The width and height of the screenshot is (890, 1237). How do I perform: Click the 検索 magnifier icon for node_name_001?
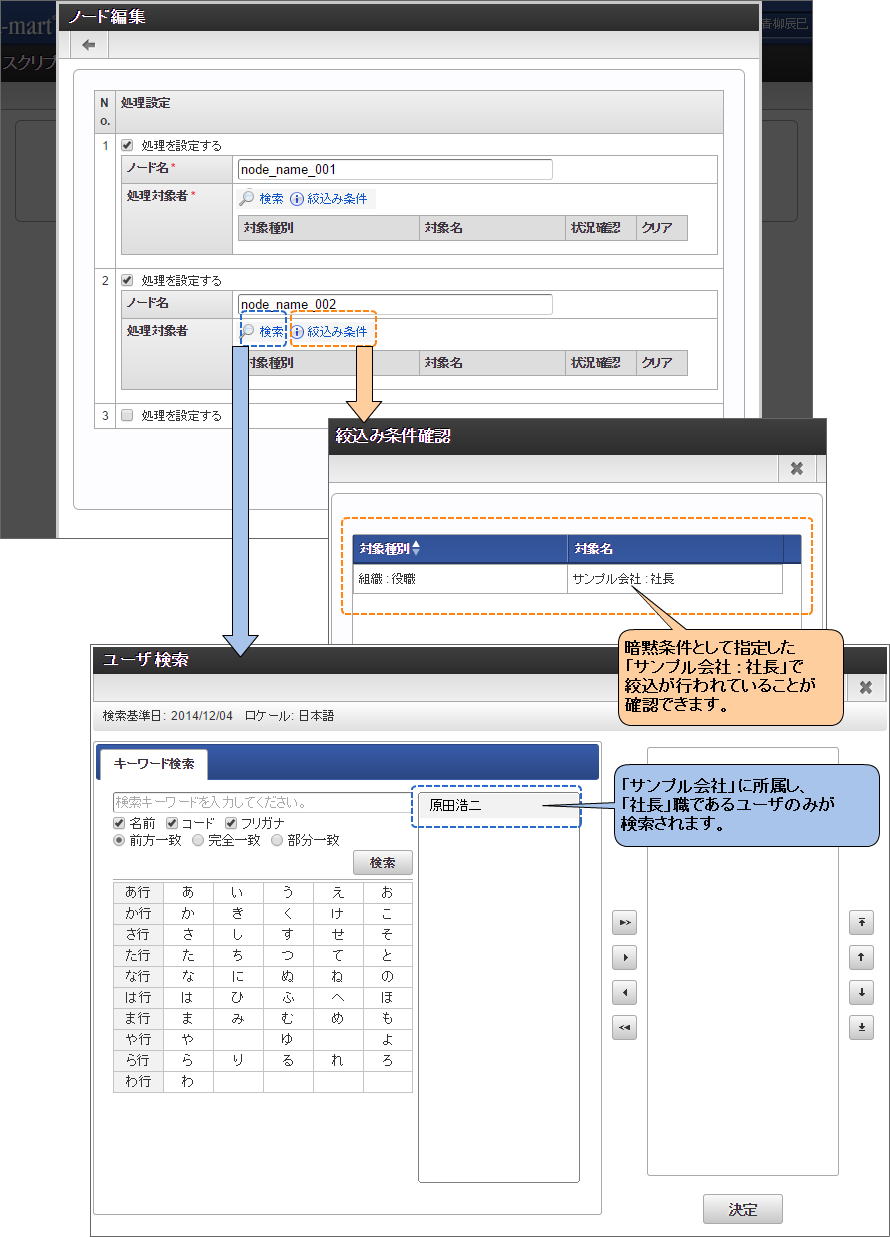tap(247, 198)
